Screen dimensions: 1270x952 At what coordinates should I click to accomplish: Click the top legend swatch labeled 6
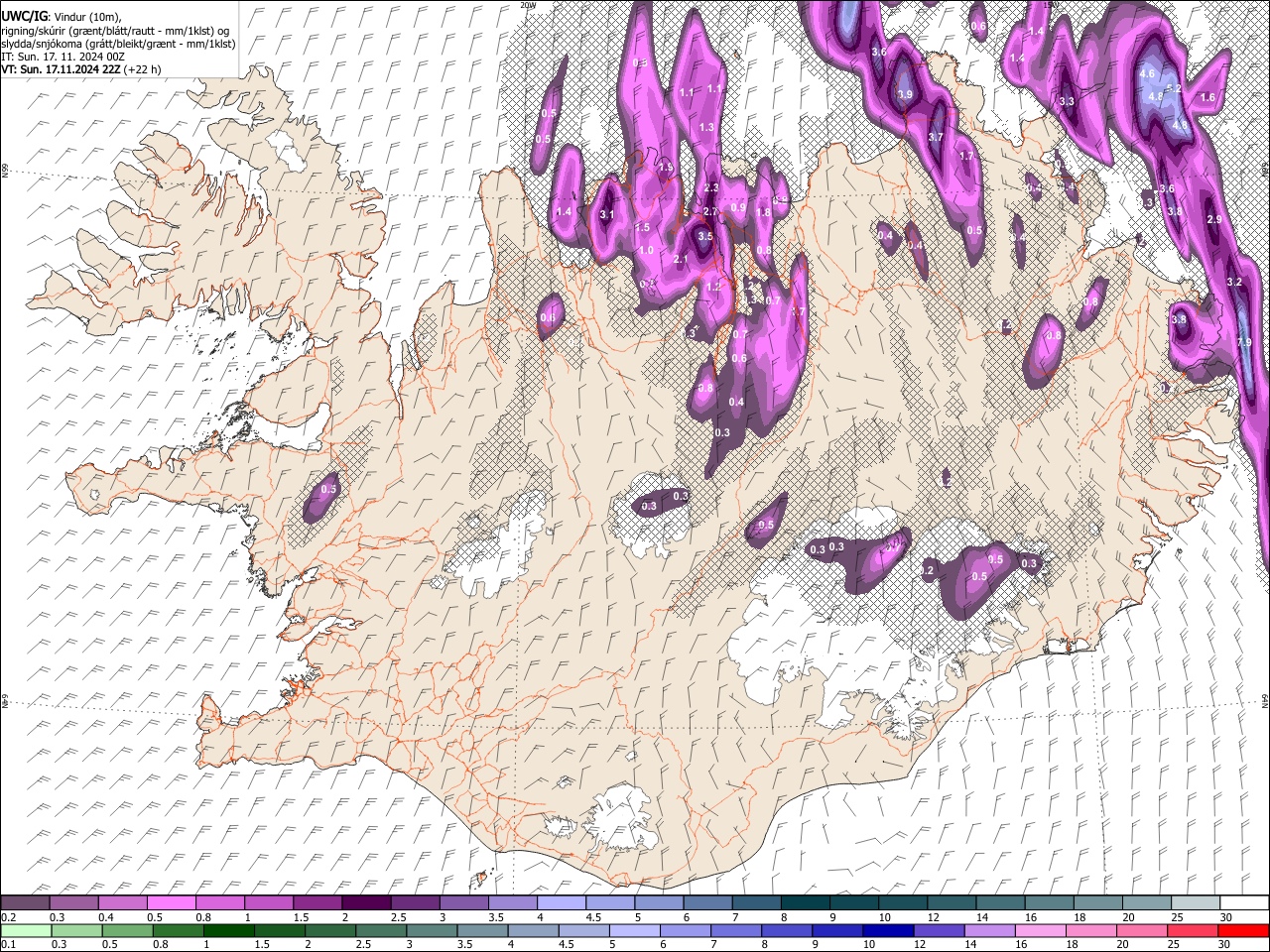(x=707, y=903)
